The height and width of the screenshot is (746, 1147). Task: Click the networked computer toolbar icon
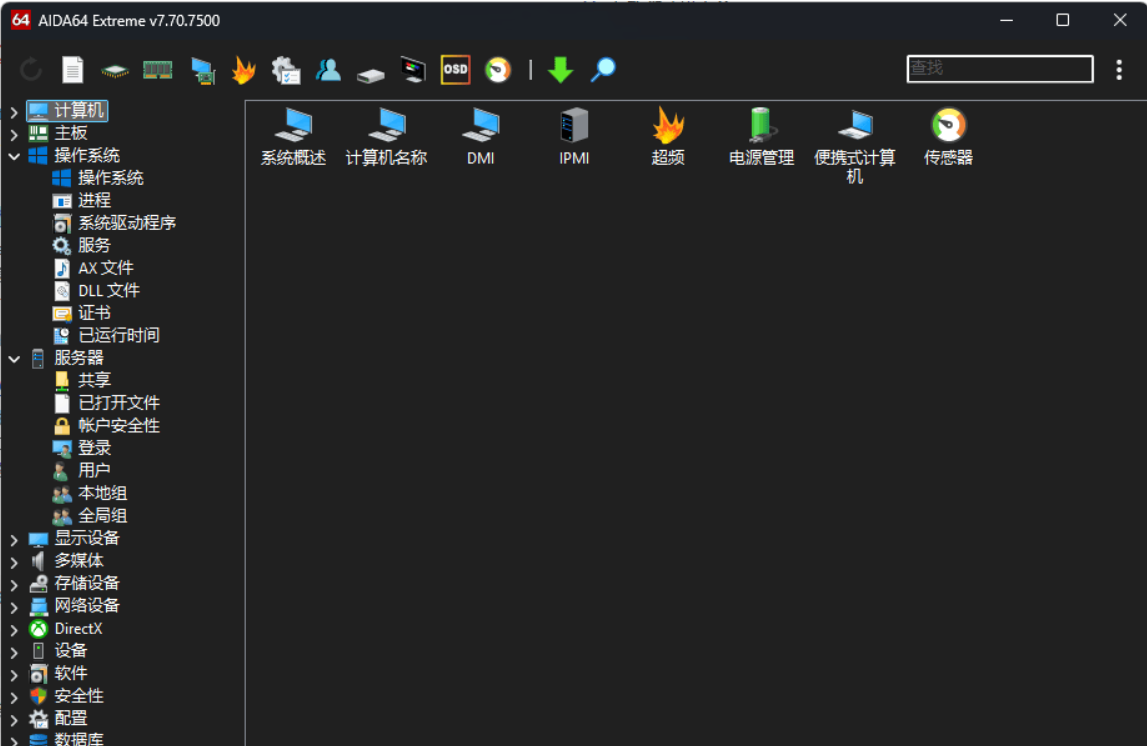(203, 71)
